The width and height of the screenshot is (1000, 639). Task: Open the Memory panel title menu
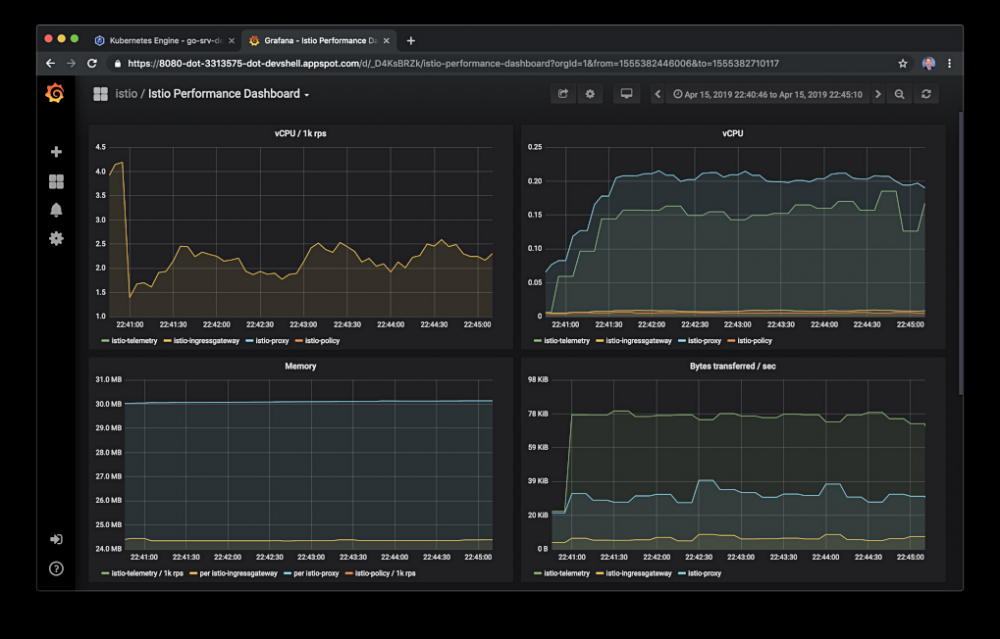[x=300, y=366]
